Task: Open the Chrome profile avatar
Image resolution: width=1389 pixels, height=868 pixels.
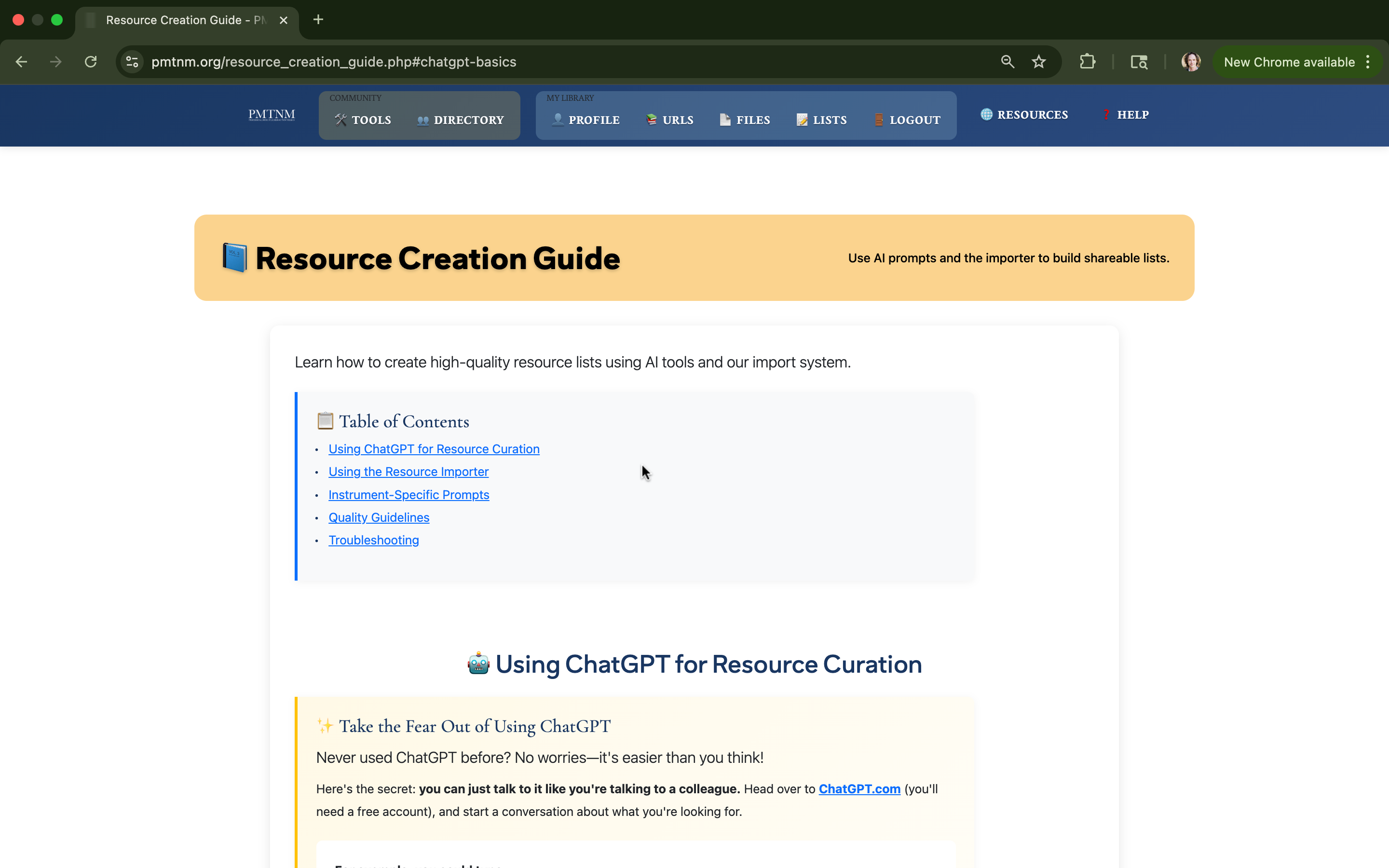Action: click(x=1191, y=62)
